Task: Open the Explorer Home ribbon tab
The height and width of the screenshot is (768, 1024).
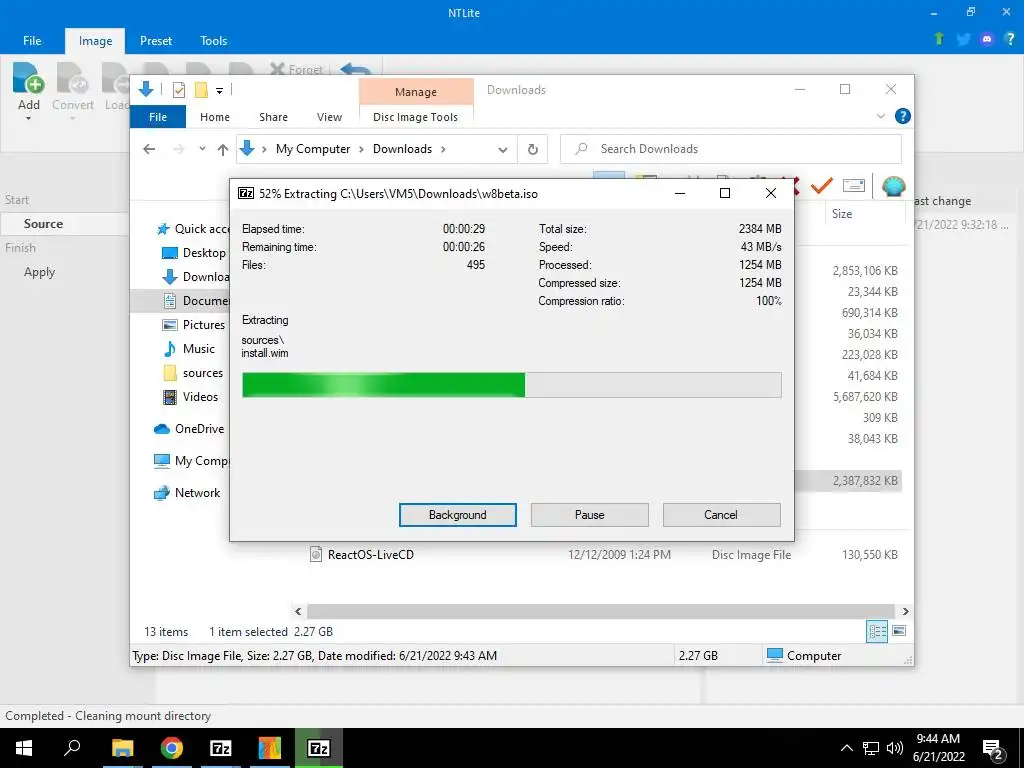Action: coord(215,117)
